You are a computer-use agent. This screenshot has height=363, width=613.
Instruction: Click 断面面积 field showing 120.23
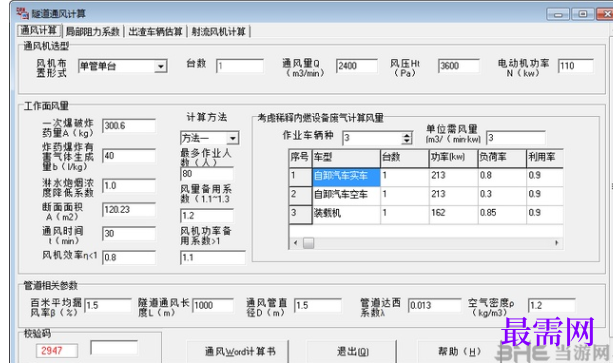[129, 210]
